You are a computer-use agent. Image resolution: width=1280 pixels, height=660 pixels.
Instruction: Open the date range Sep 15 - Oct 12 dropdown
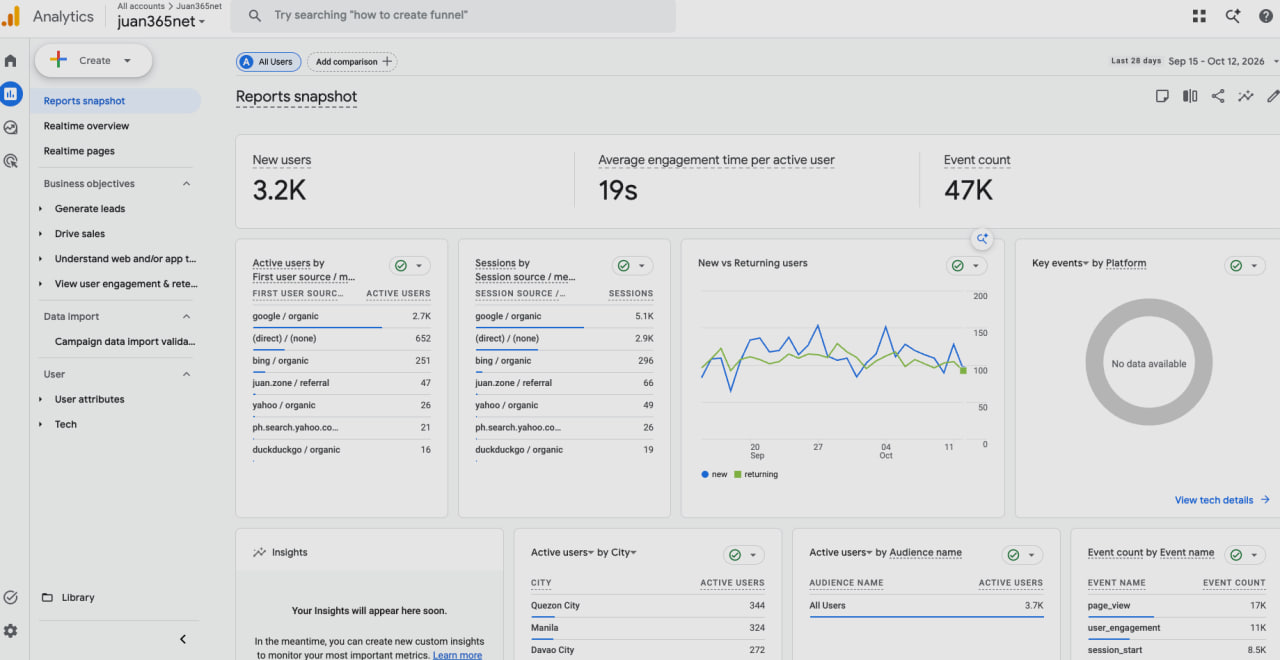pos(1223,61)
